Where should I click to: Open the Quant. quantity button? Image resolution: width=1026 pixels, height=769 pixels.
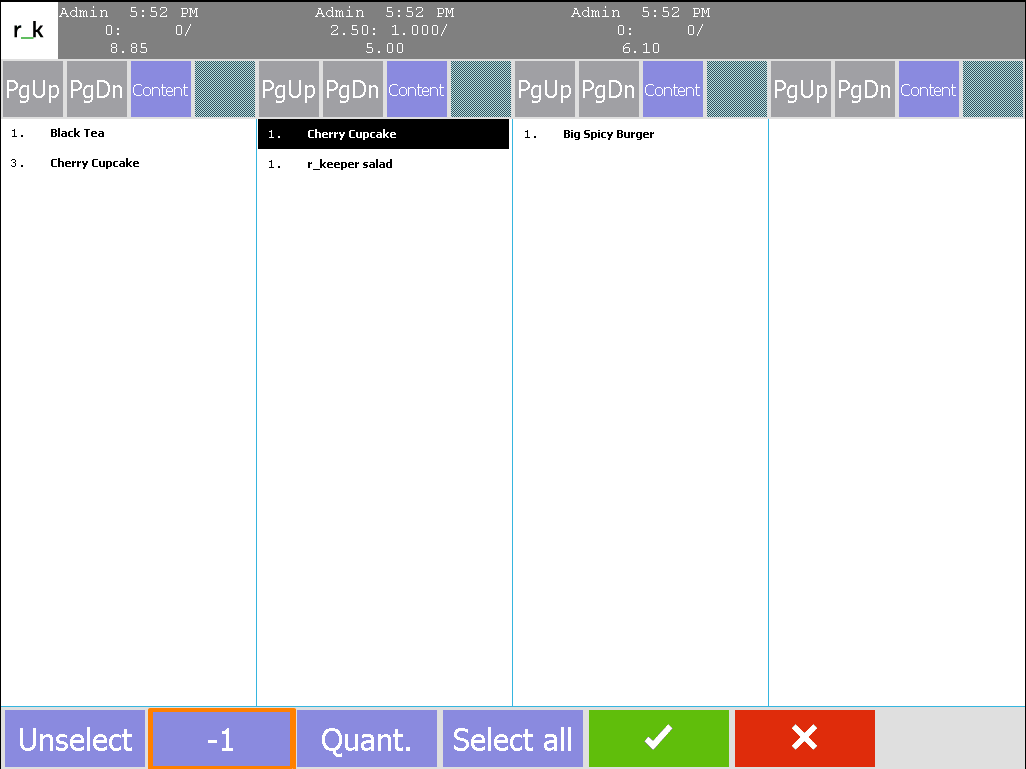[x=366, y=738]
